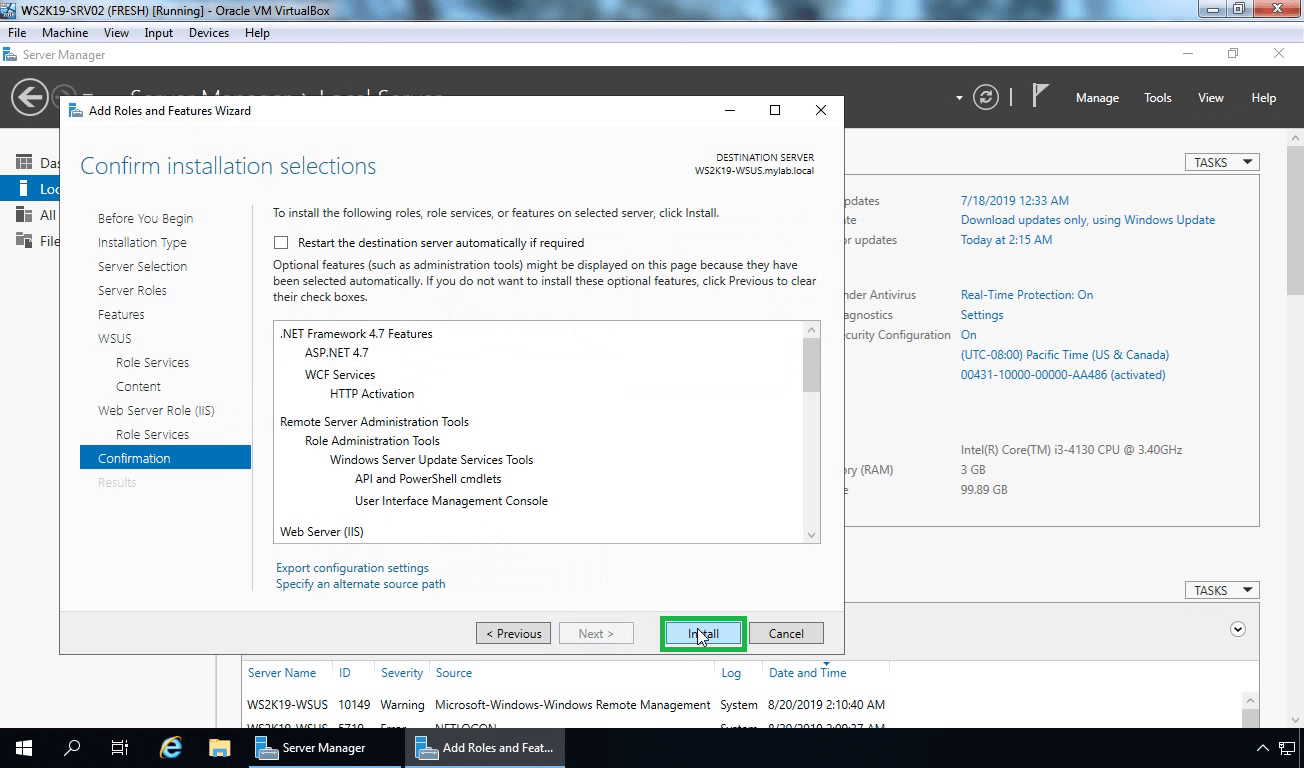1304x768 pixels.
Task: Open the last checked for updates time link
Action: pos(1006,240)
